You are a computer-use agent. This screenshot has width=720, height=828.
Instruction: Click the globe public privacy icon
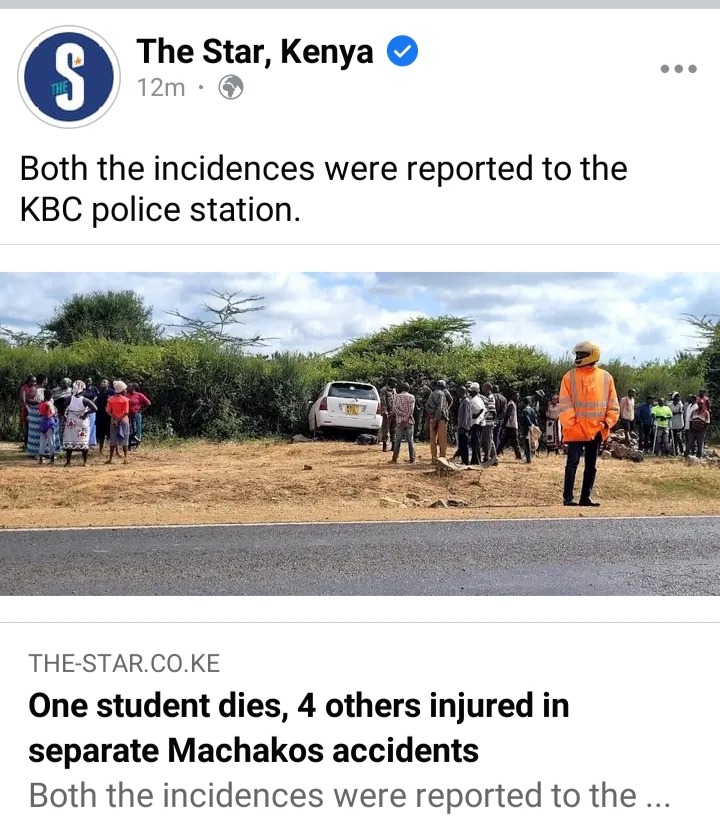pyautogui.click(x=231, y=87)
